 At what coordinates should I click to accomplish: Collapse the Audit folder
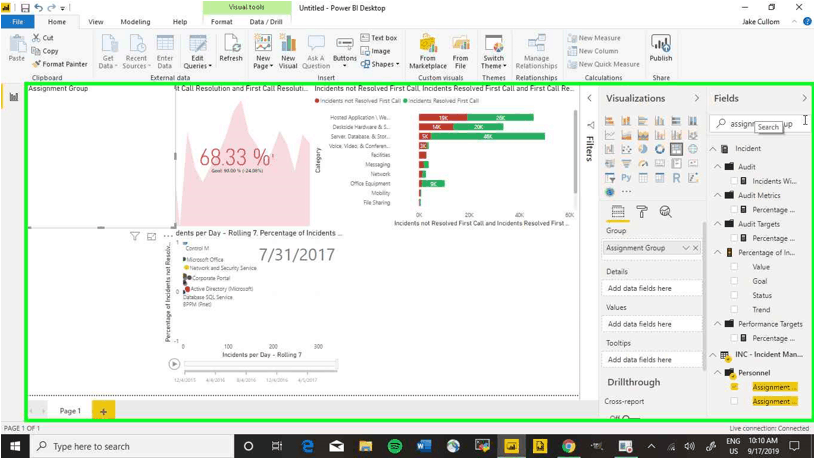pos(718,167)
